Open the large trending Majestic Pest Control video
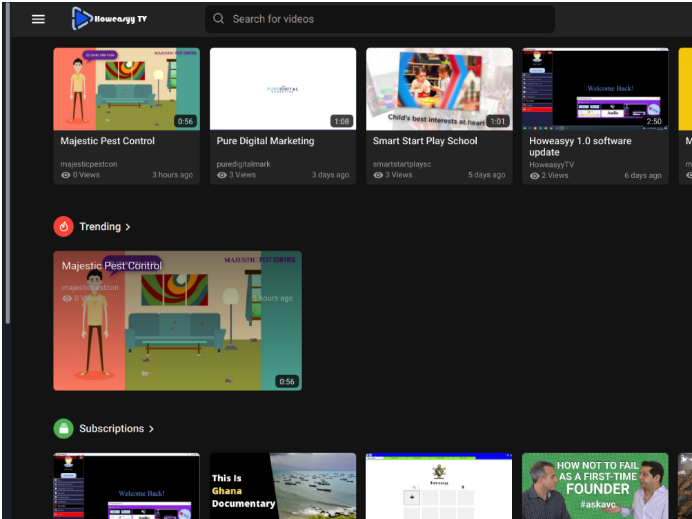The image size is (692, 519). pos(177,321)
